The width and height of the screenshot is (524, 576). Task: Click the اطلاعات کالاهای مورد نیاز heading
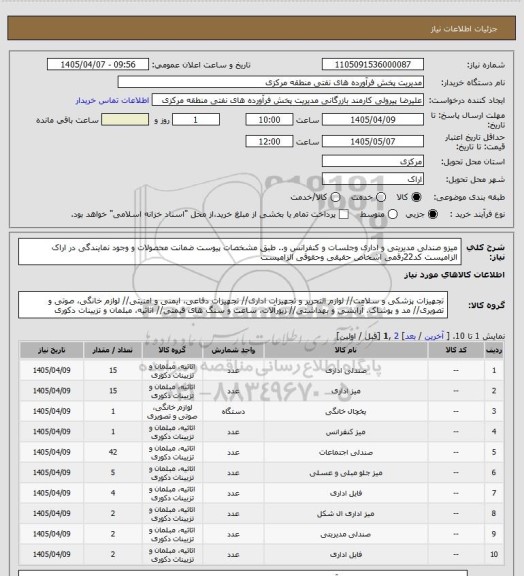point(455,275)
